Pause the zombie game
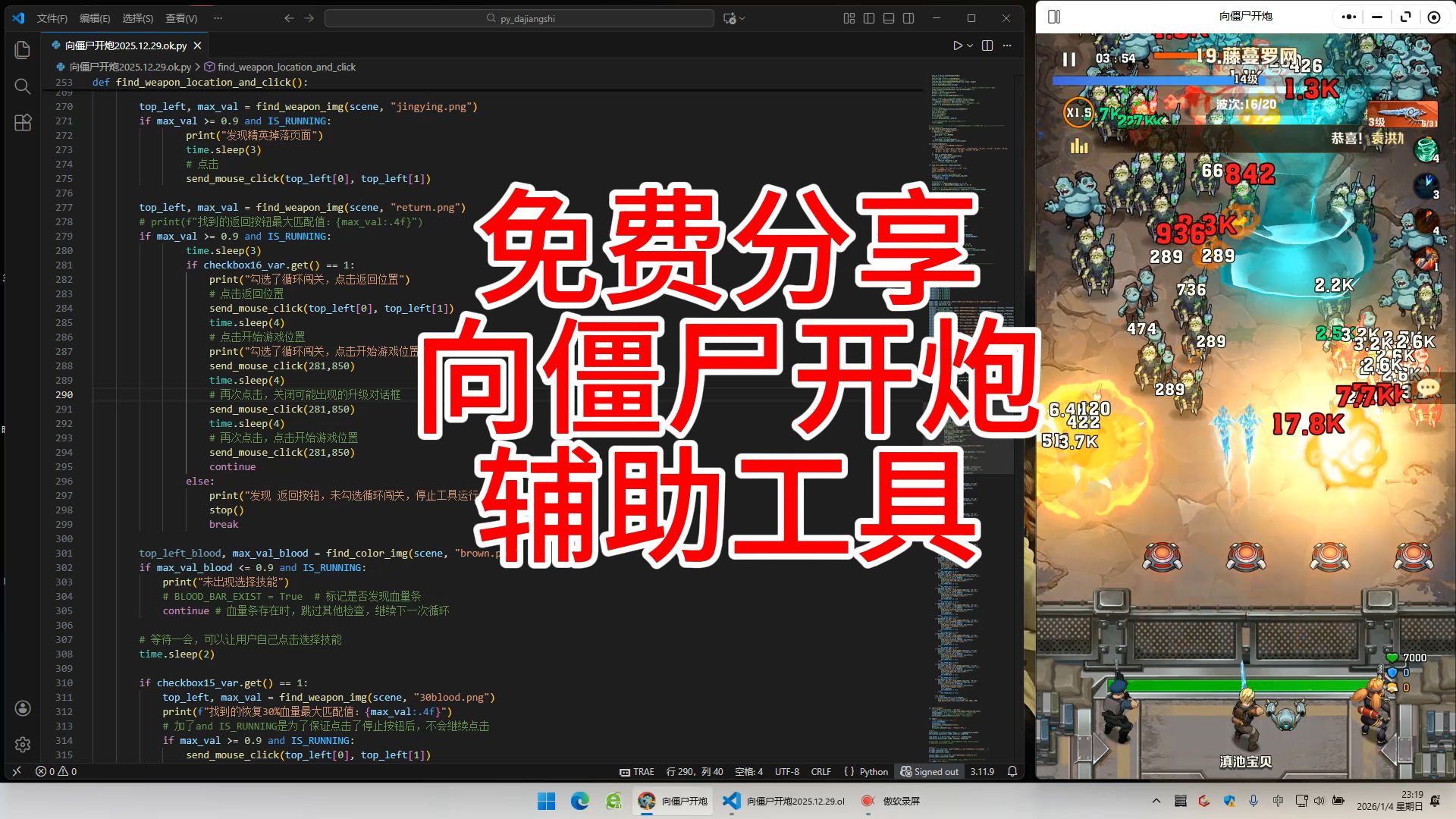The width and height of the screenshot is (1456, 819). click(1069, 59)
